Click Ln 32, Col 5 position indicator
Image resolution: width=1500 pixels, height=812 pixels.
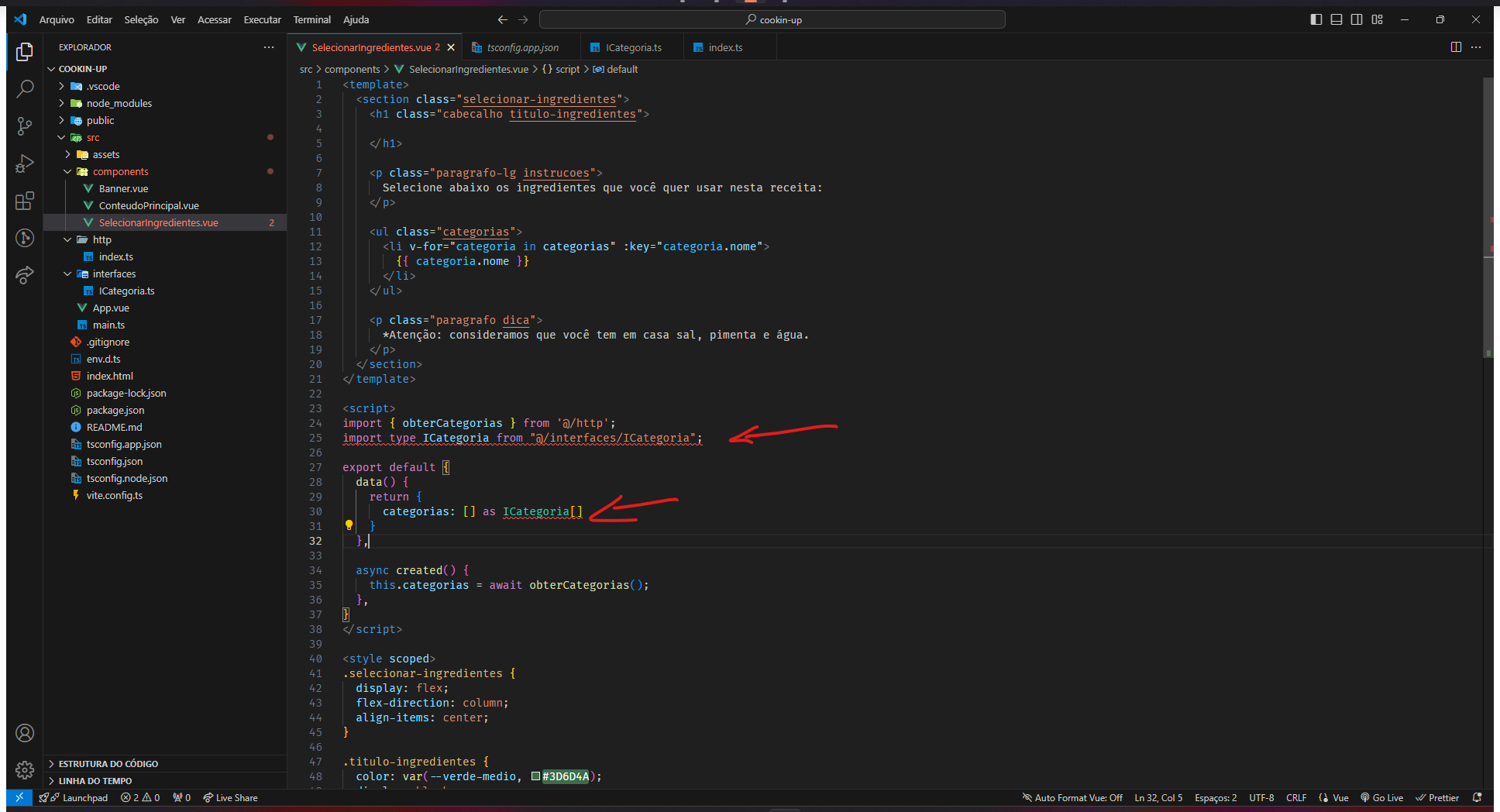click(1158, 797)
